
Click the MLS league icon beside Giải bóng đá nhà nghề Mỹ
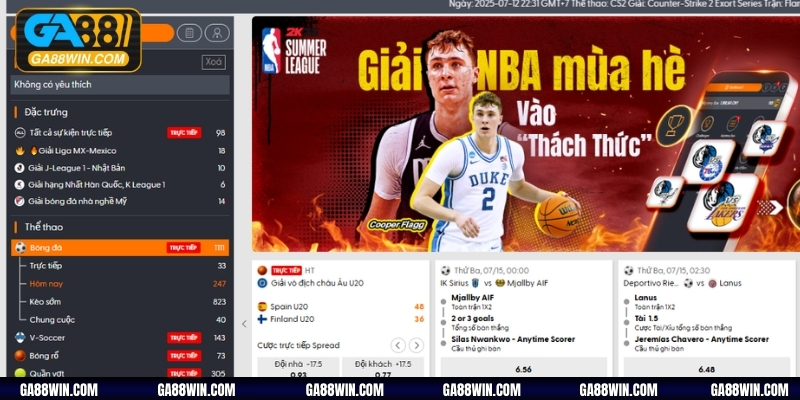click(19, 202)
